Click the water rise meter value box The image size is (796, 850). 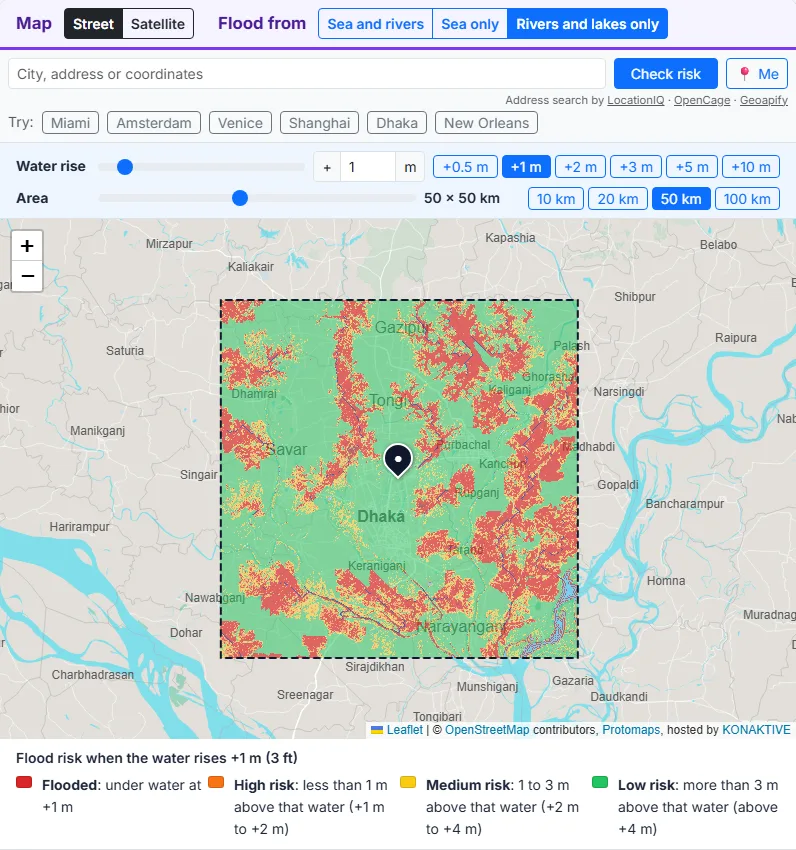click(368, 167)
